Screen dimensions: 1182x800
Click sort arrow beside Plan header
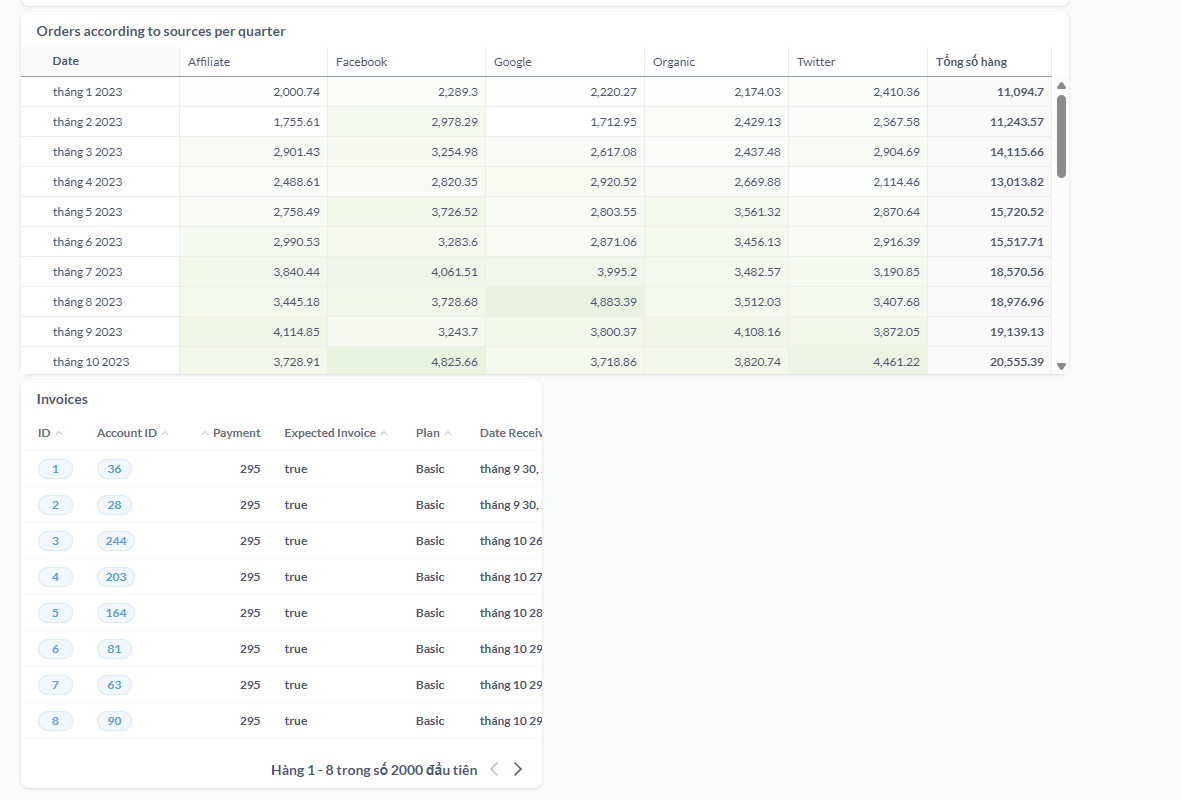[448, 434]
